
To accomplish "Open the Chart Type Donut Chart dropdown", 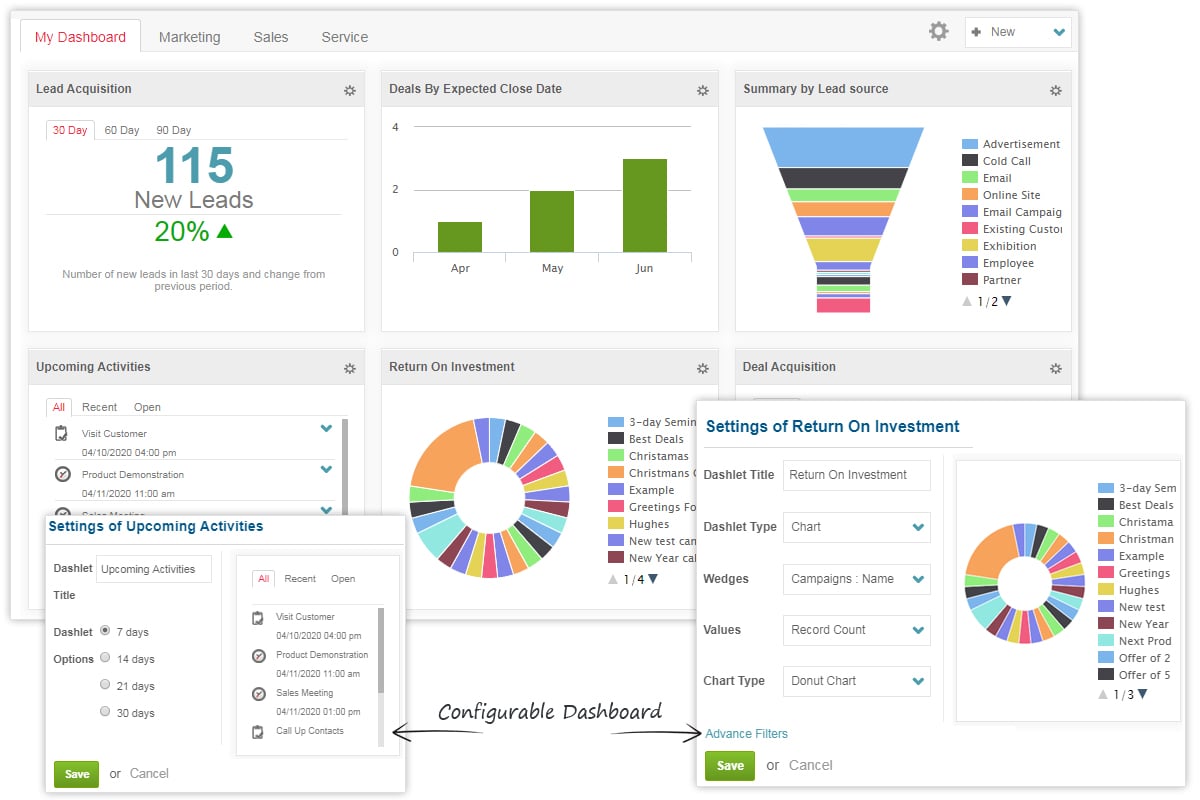I will click(857, 681).
